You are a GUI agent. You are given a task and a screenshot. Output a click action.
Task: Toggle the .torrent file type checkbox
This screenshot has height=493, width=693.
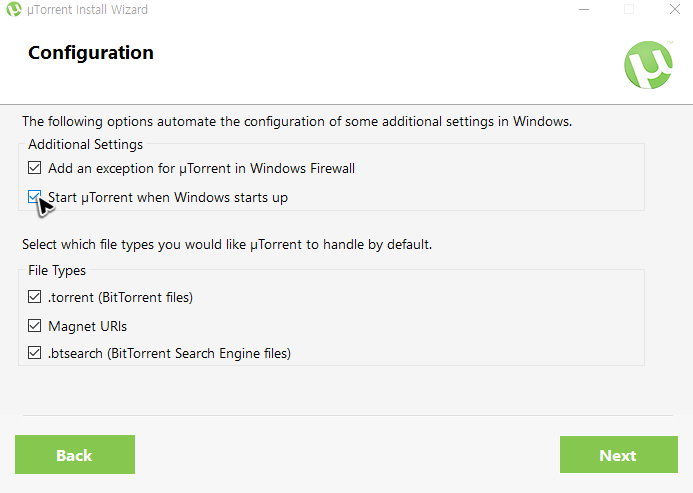pyautogui.click(x=34, y=297)
